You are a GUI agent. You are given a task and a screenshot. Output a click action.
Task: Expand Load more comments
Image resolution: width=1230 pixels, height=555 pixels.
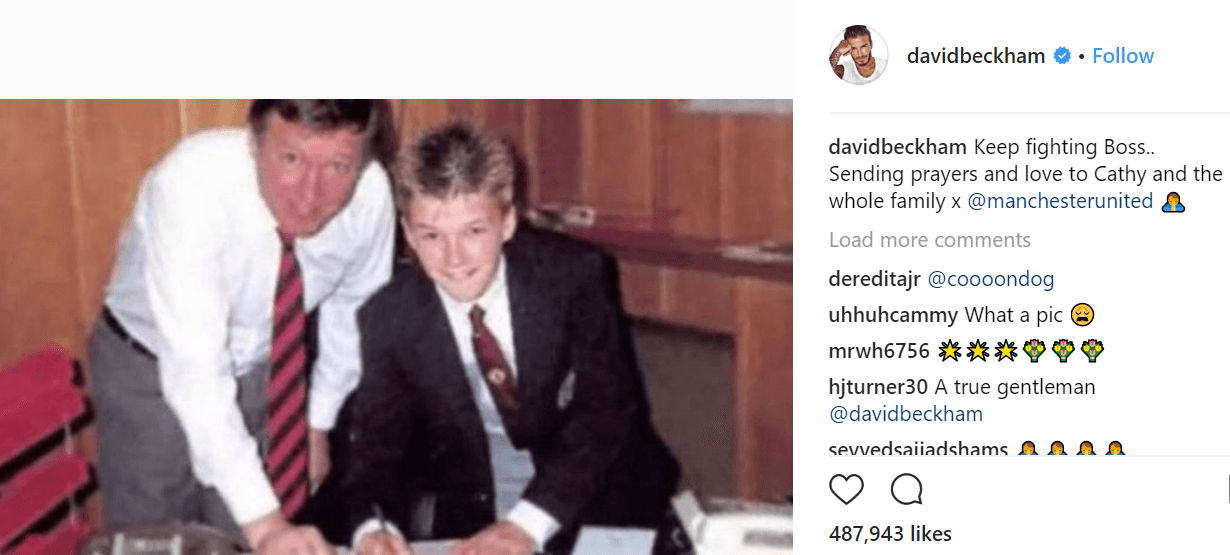coord(930,240)
